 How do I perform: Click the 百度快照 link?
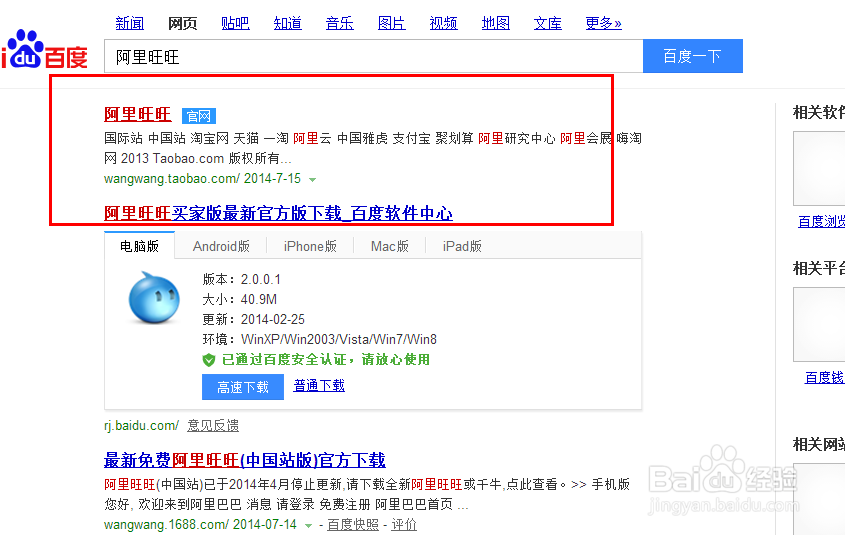click(353, 525)
